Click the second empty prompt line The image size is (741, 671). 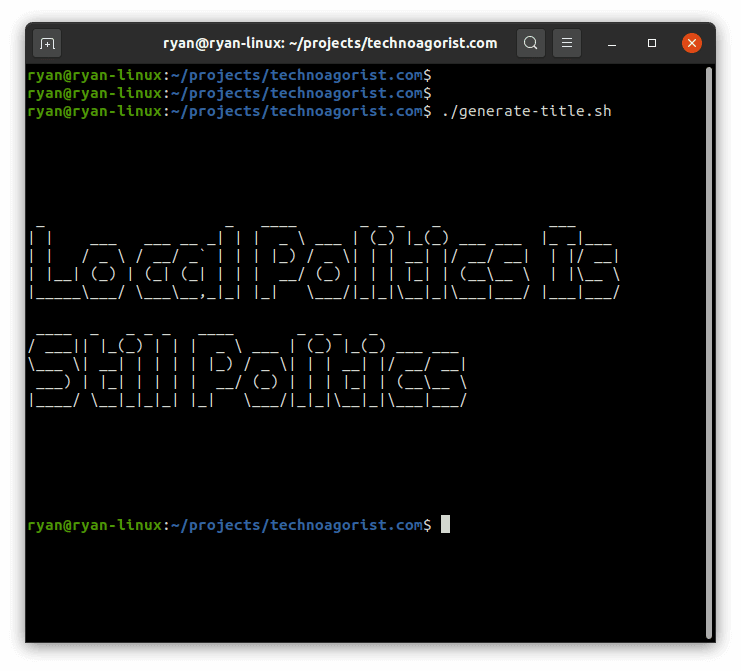point(229,93)
